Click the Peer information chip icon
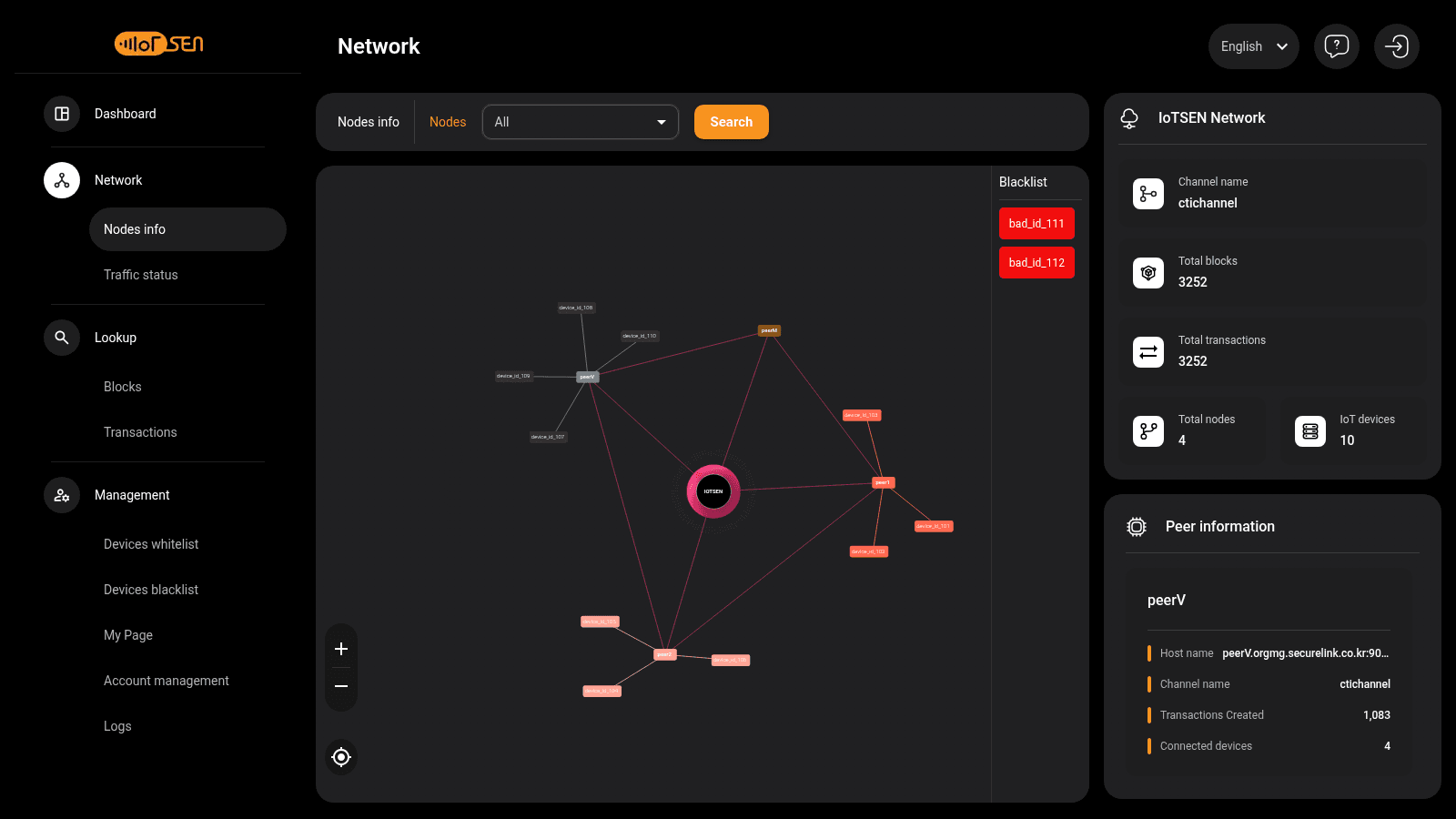Viewport: 1456px width, 819px height. 1137,527
